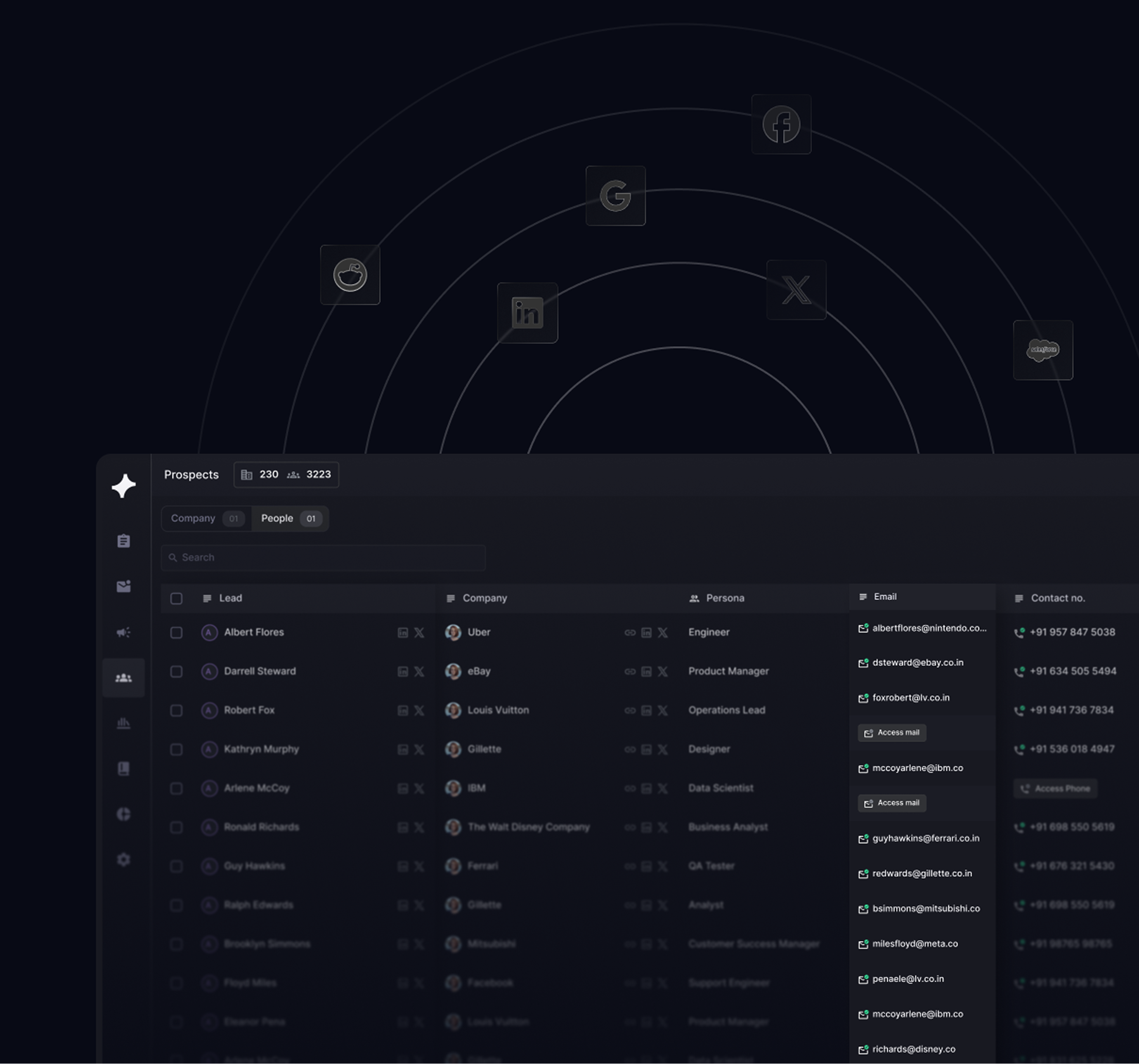Click inside the Search field
This screenshot has width=1139, height=1064.
[321, 557]
